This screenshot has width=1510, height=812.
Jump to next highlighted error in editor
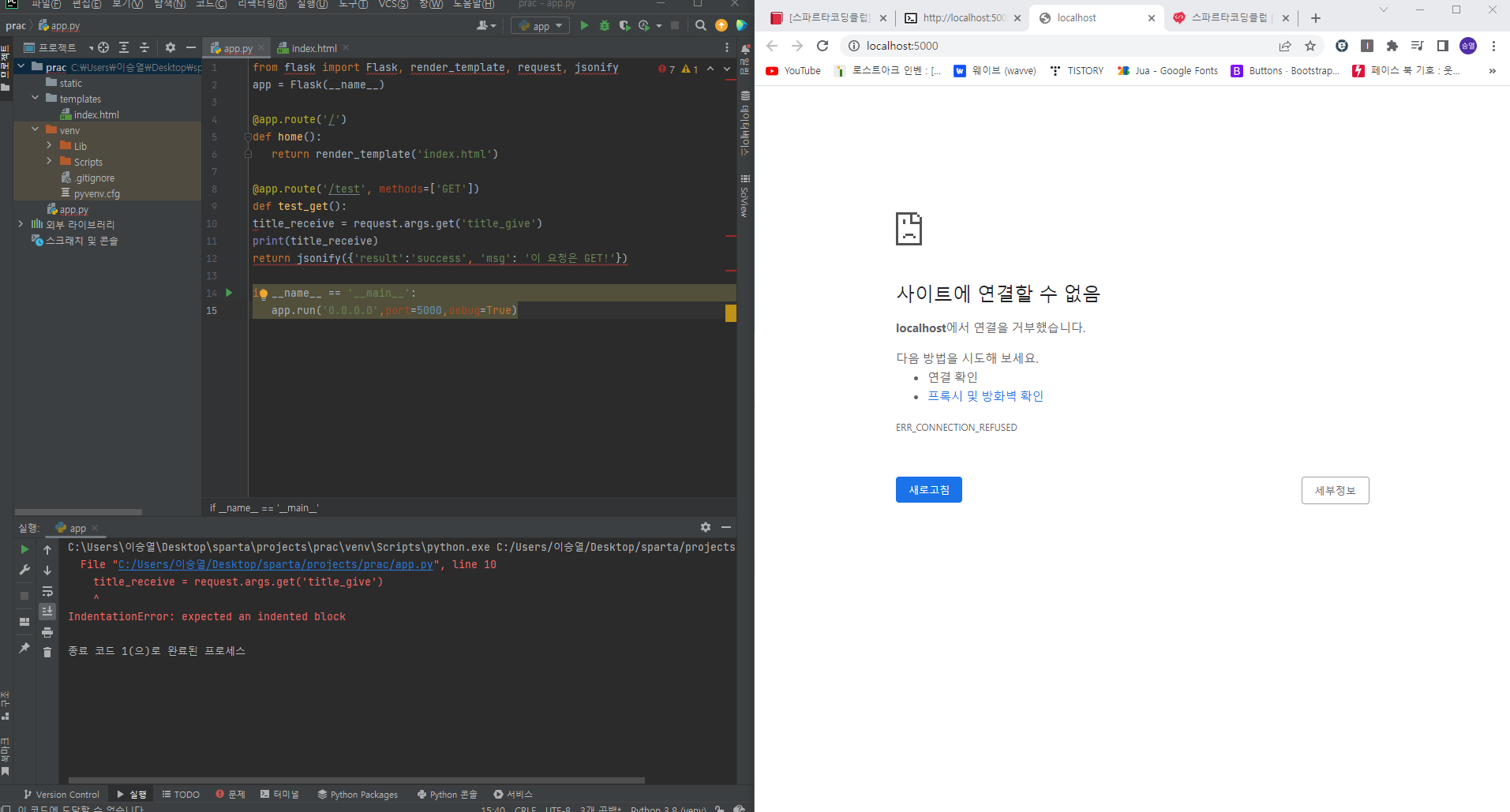pos(727,69)
